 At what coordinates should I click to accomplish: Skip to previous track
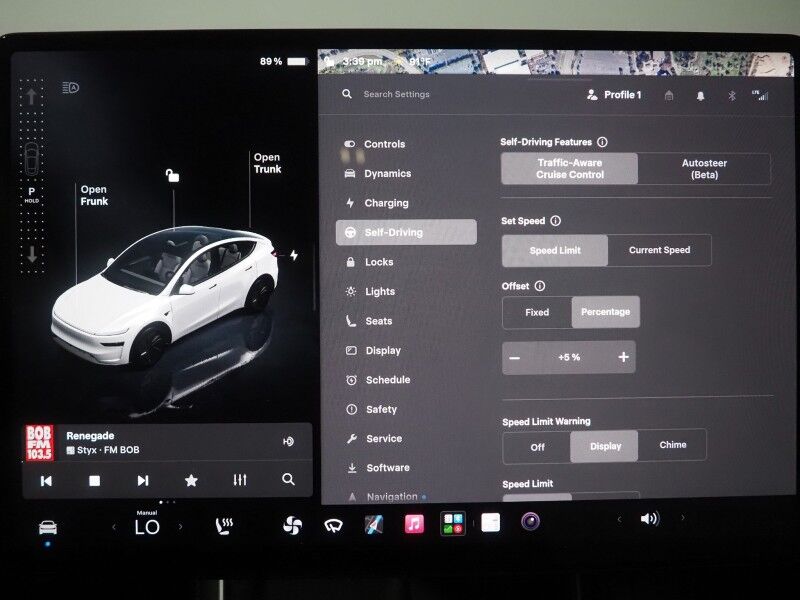tap(46, 481)
